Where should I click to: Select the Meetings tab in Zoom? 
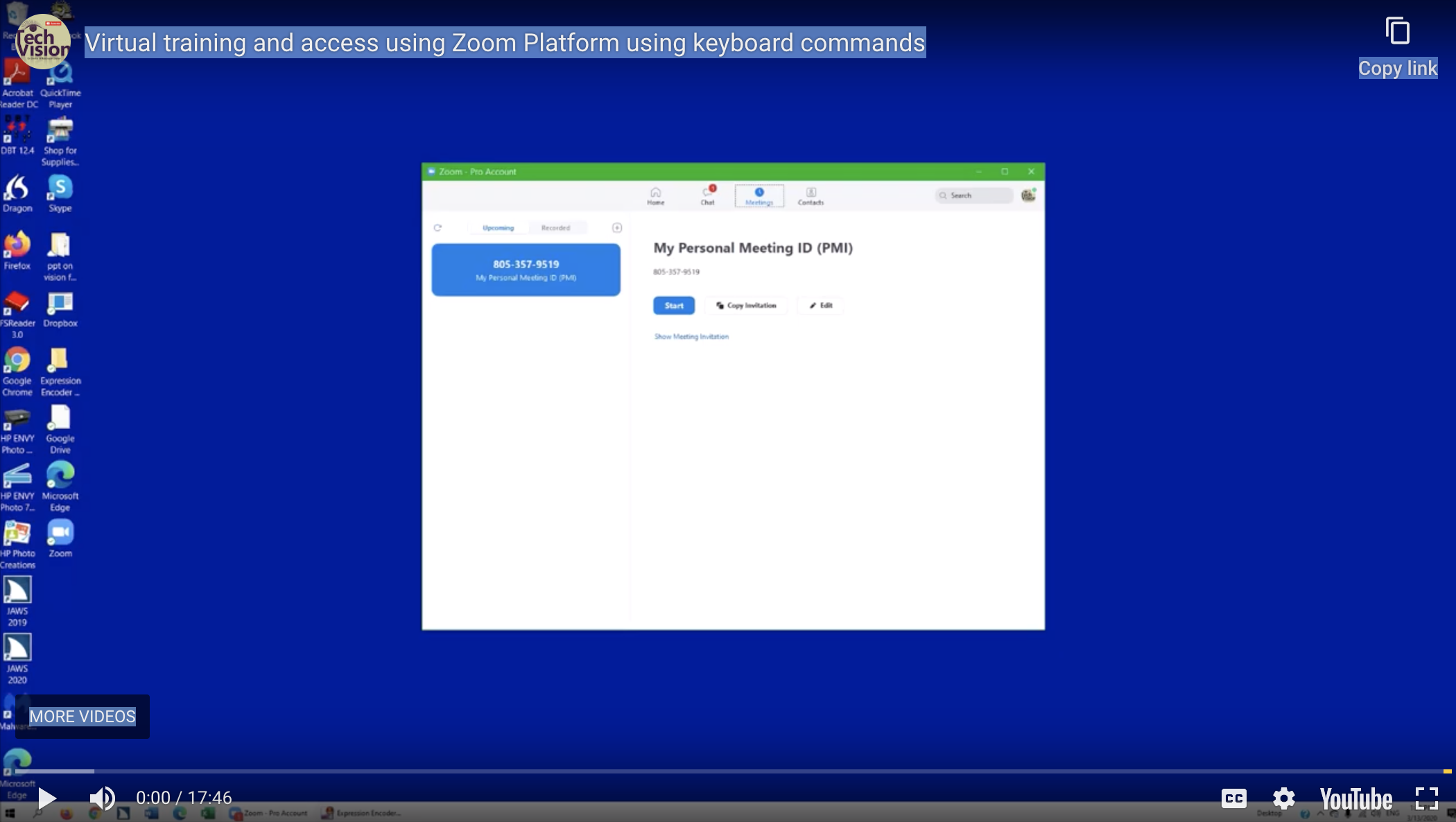click(759, 196)
